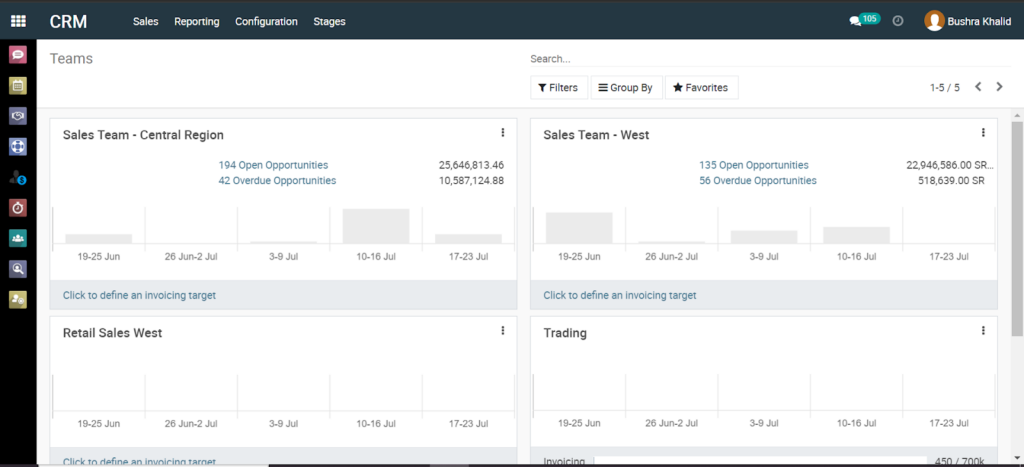Expand the Filters dropdown
Screen dimensions: 1024x467
tap(558, 88)
